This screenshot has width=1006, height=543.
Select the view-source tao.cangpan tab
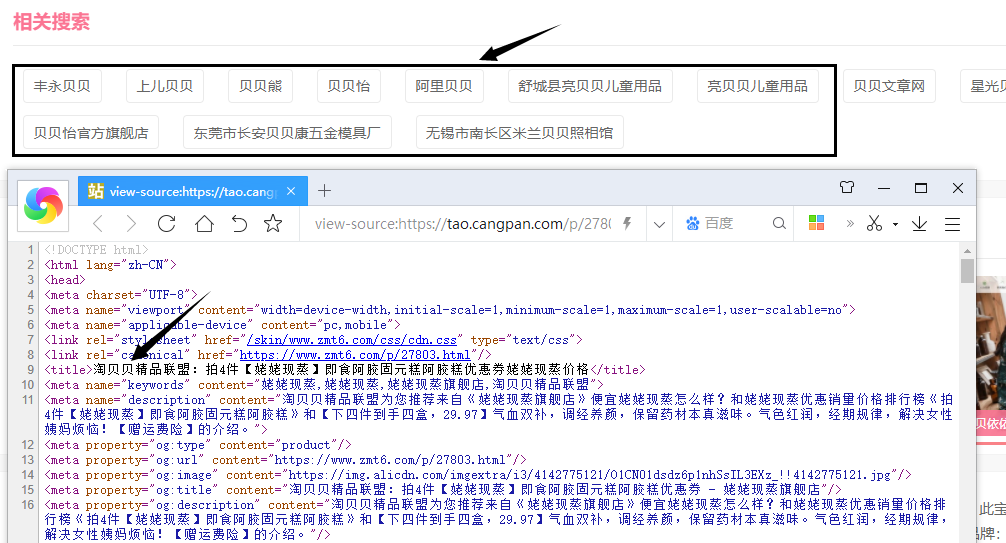192,191
